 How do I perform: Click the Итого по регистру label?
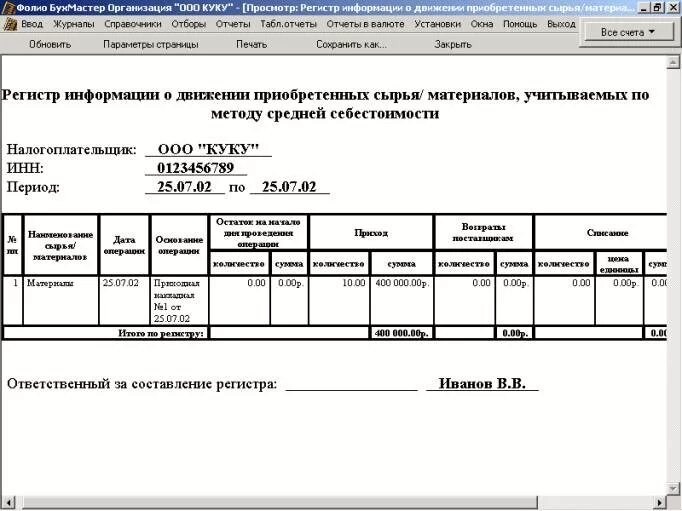(x=161, y=333)
